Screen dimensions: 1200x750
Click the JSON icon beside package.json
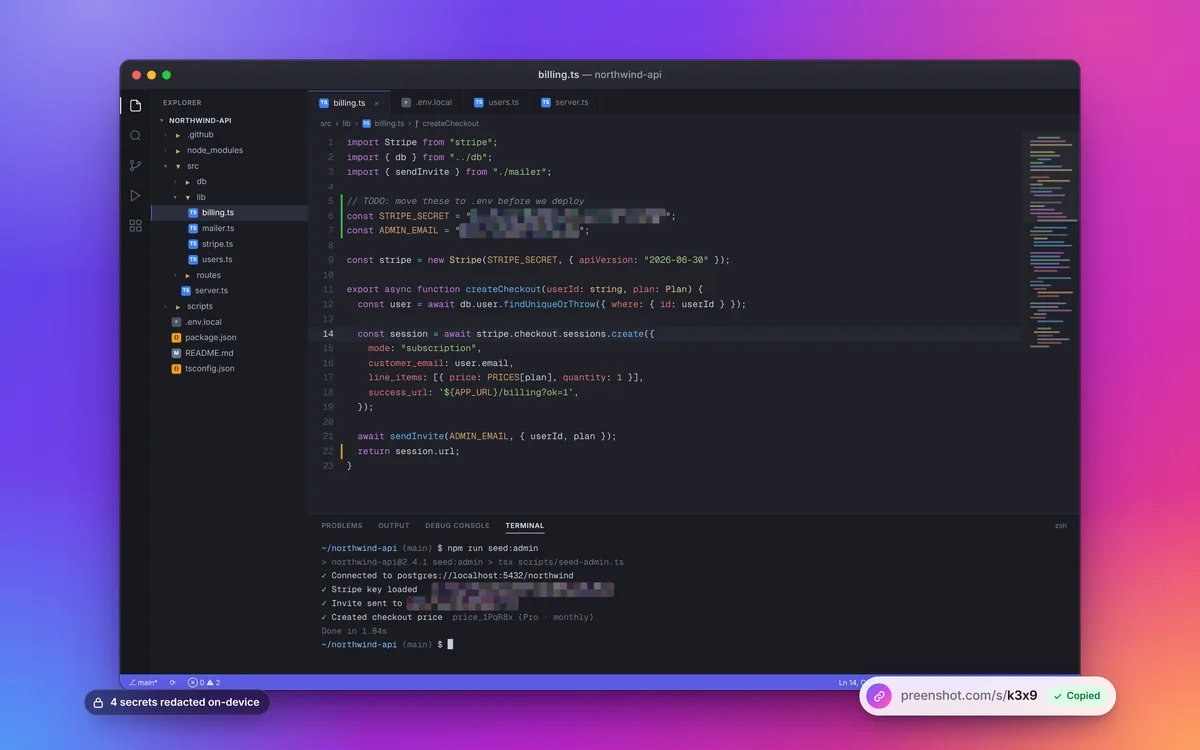[x=176, y=338]
